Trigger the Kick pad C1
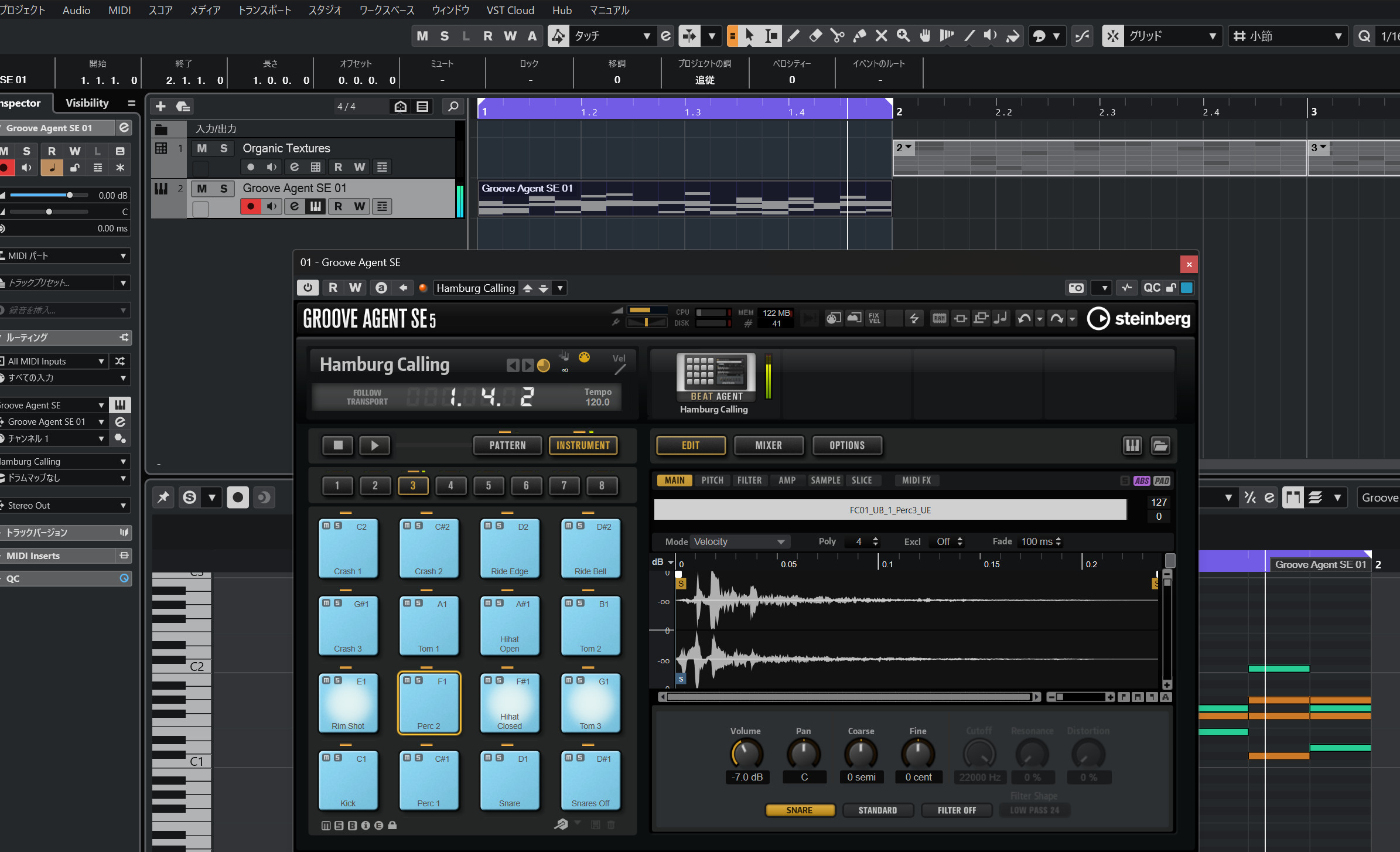The width and height of the screenshot is (1400, 852). point(348,781)
